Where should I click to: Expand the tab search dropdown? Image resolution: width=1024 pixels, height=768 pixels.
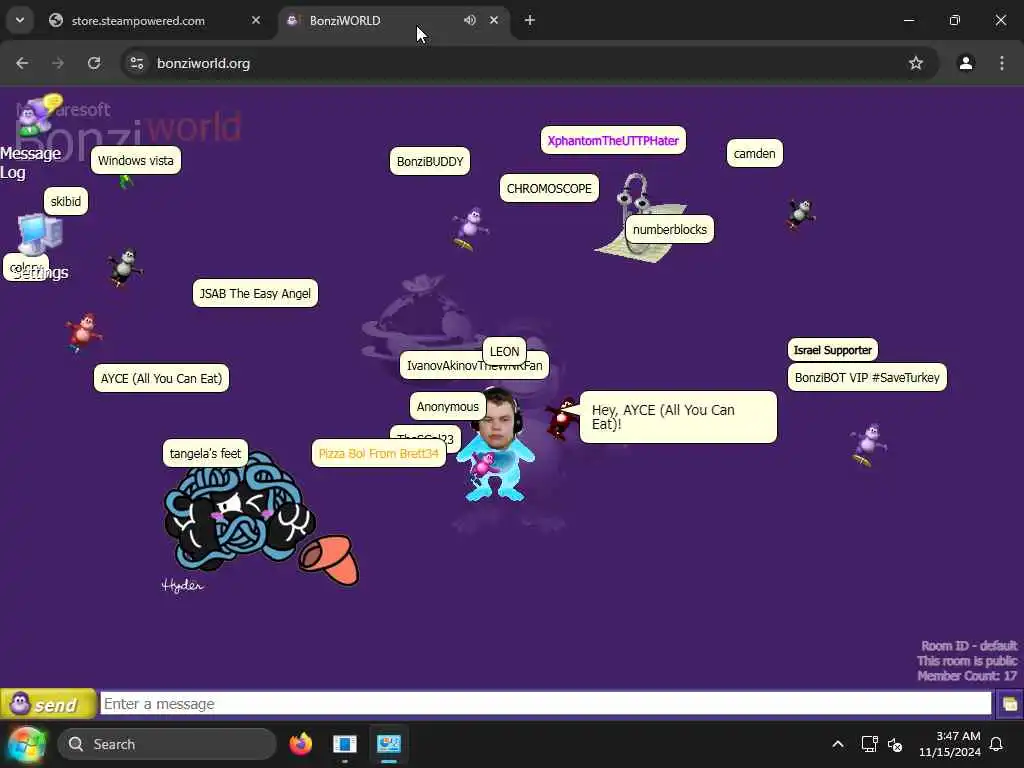(x=20, y=20)
